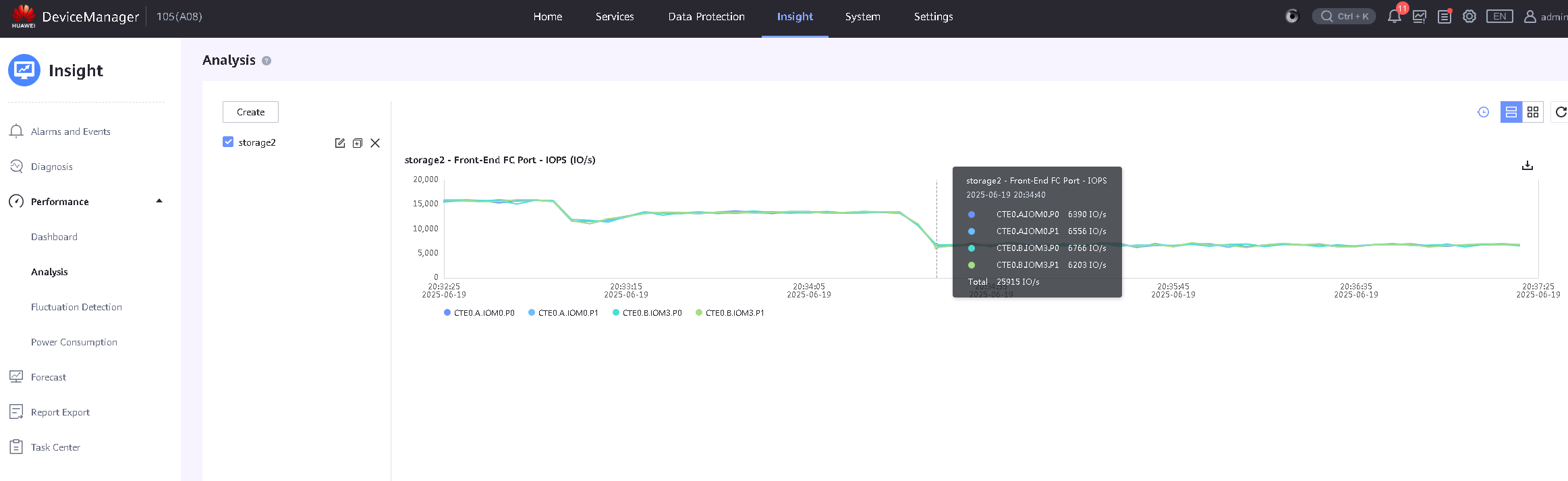This screenshot has height=481, width=1568.
Task: Toggle CTE0.B.IOM3.P1 legend series
Action: coord(730,313)
